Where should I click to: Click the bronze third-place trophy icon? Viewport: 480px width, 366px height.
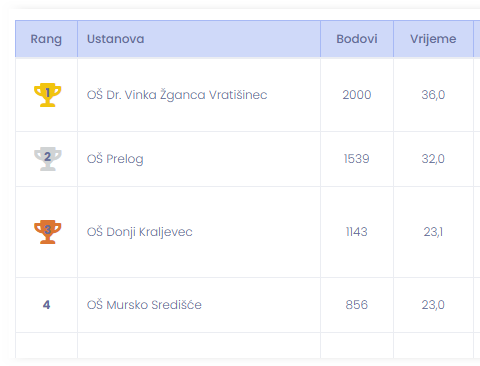coord(47,232)
